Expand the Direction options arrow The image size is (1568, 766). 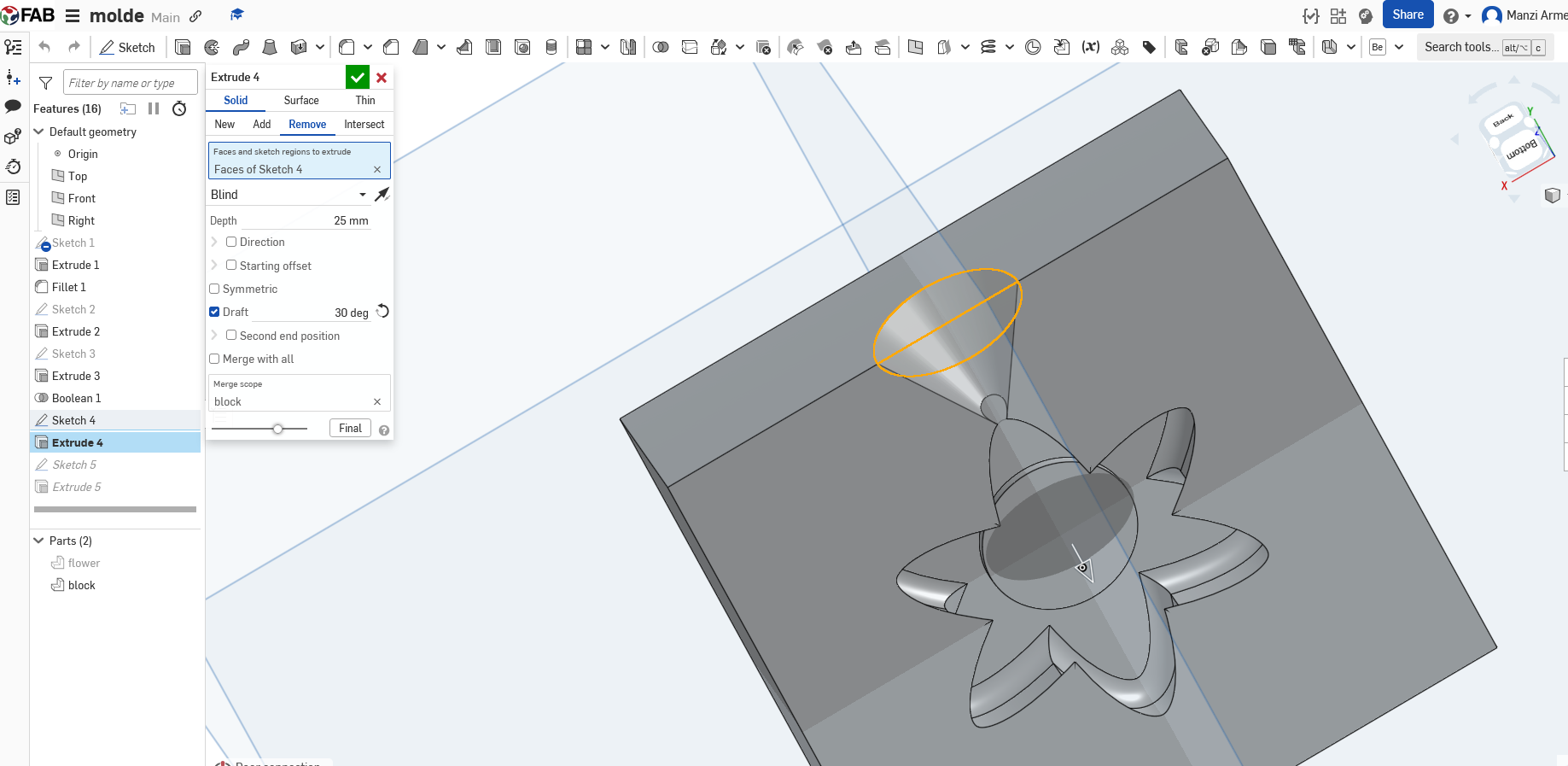(x=214, y=242)
